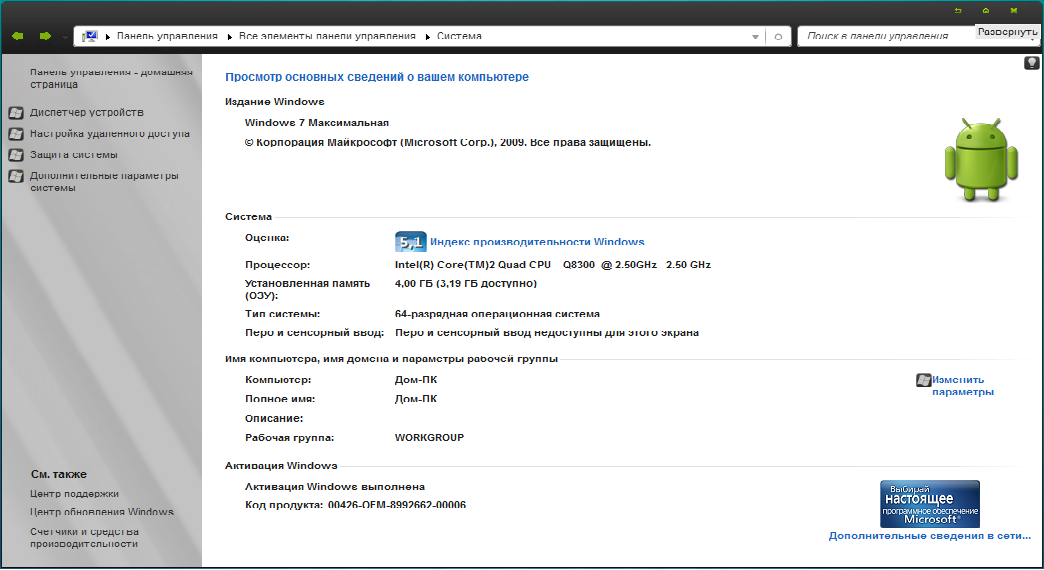Image resolution: width=1044 pixels, height=570 pixels.
Task: Click '64-разрядная операционная система' value
Action: click(x=497, y=314)
